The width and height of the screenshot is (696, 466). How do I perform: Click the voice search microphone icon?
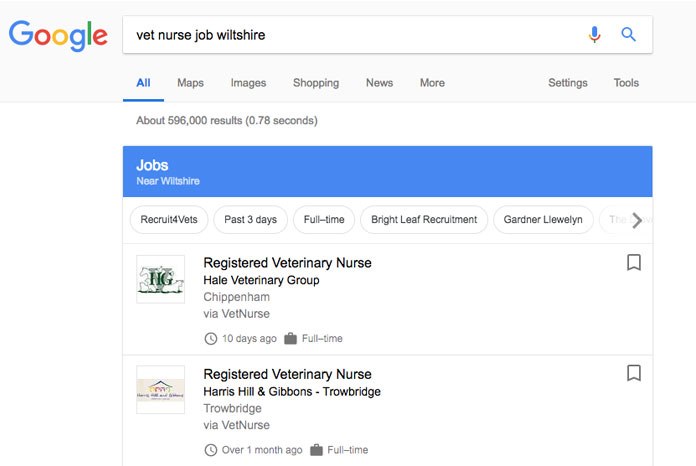coord(594,35)
